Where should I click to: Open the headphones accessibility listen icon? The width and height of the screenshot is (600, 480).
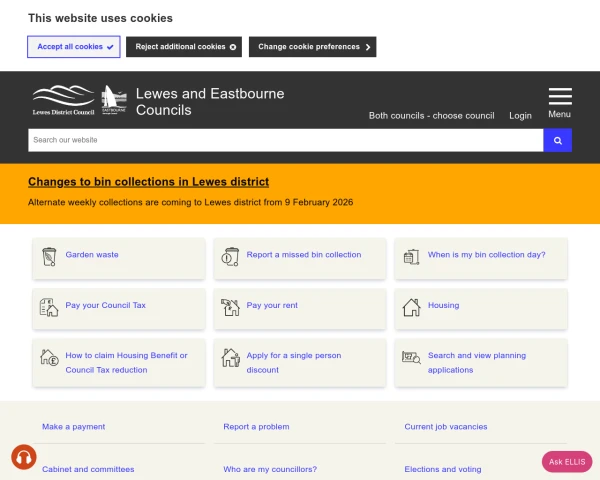tap(24, 457)
